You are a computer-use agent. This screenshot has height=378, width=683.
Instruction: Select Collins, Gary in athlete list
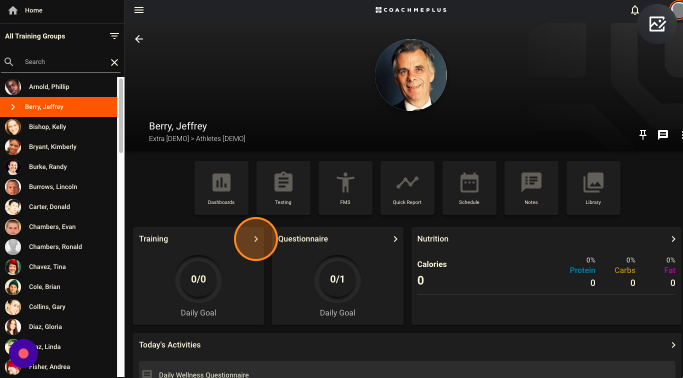pos(58,307)
